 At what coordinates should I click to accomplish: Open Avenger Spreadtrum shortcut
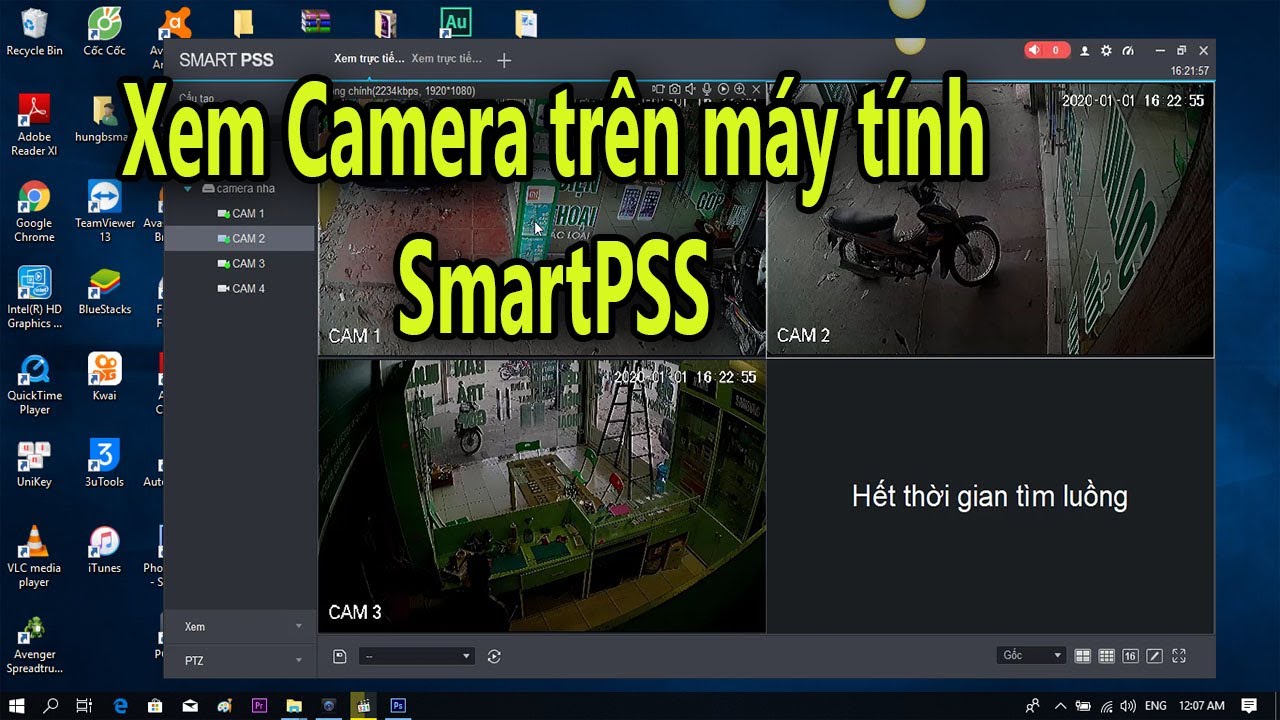pyautogui.click(x=34, y=644)
